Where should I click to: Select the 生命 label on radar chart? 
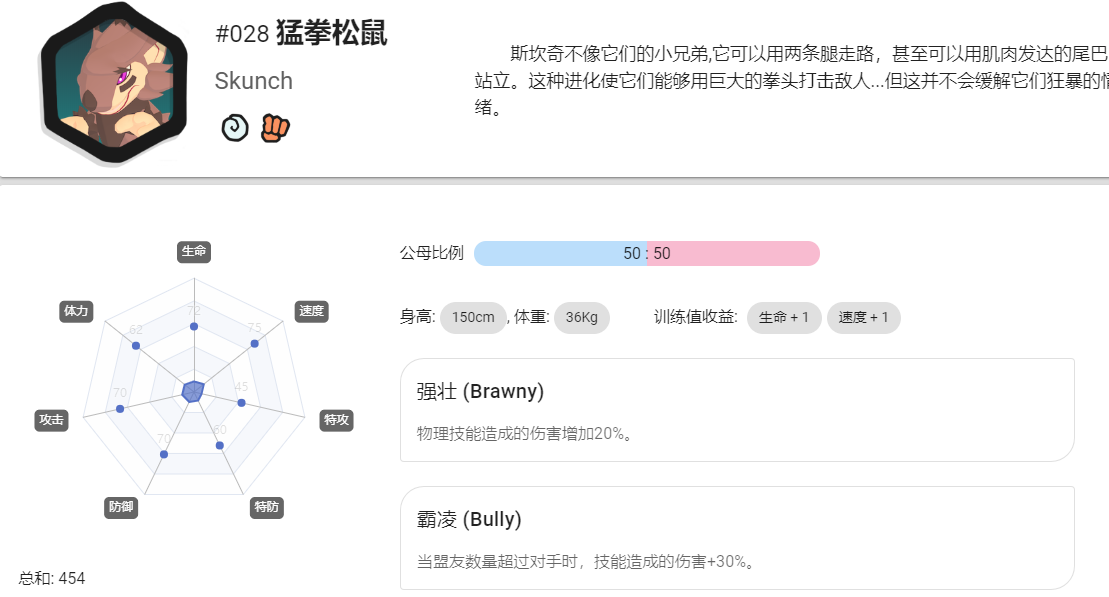[194, 251]
